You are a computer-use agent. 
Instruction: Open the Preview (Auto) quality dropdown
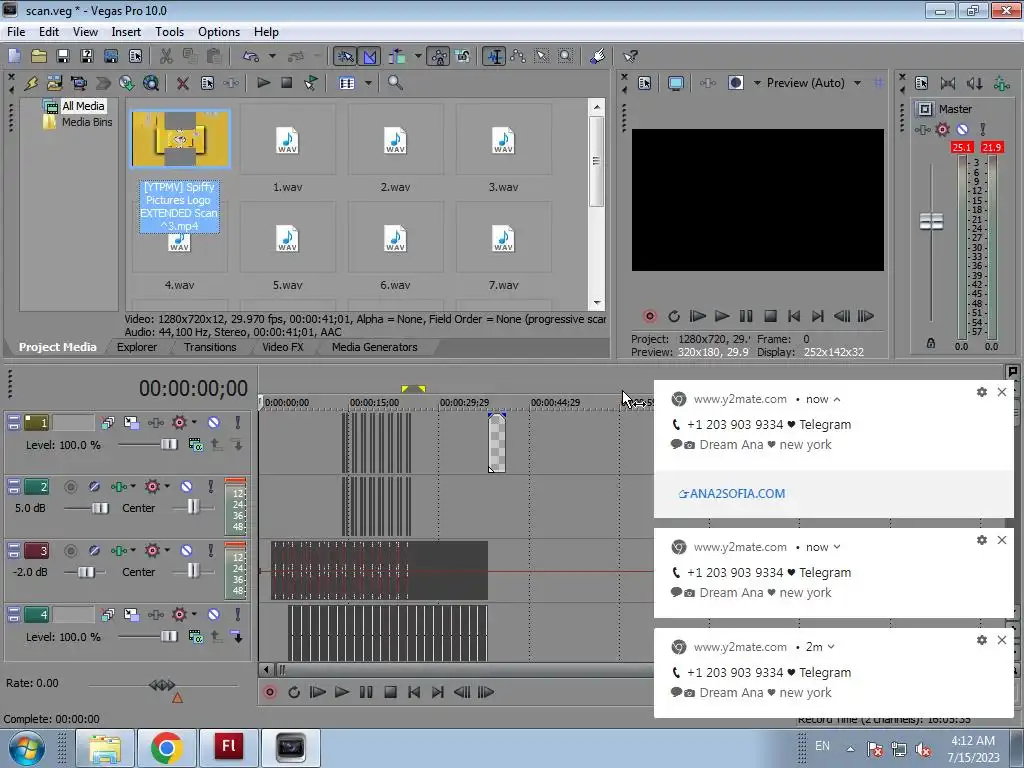857,83
